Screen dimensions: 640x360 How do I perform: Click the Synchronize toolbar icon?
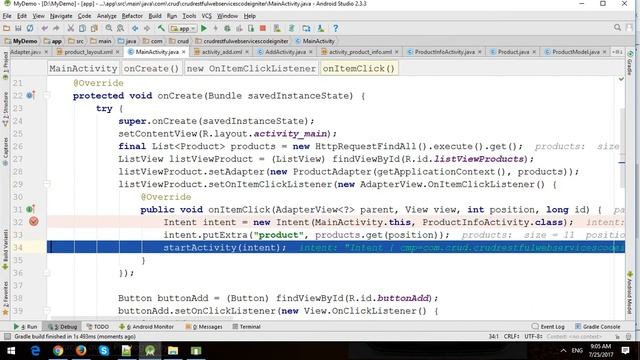pyautogui.click(x=30, y=28)
